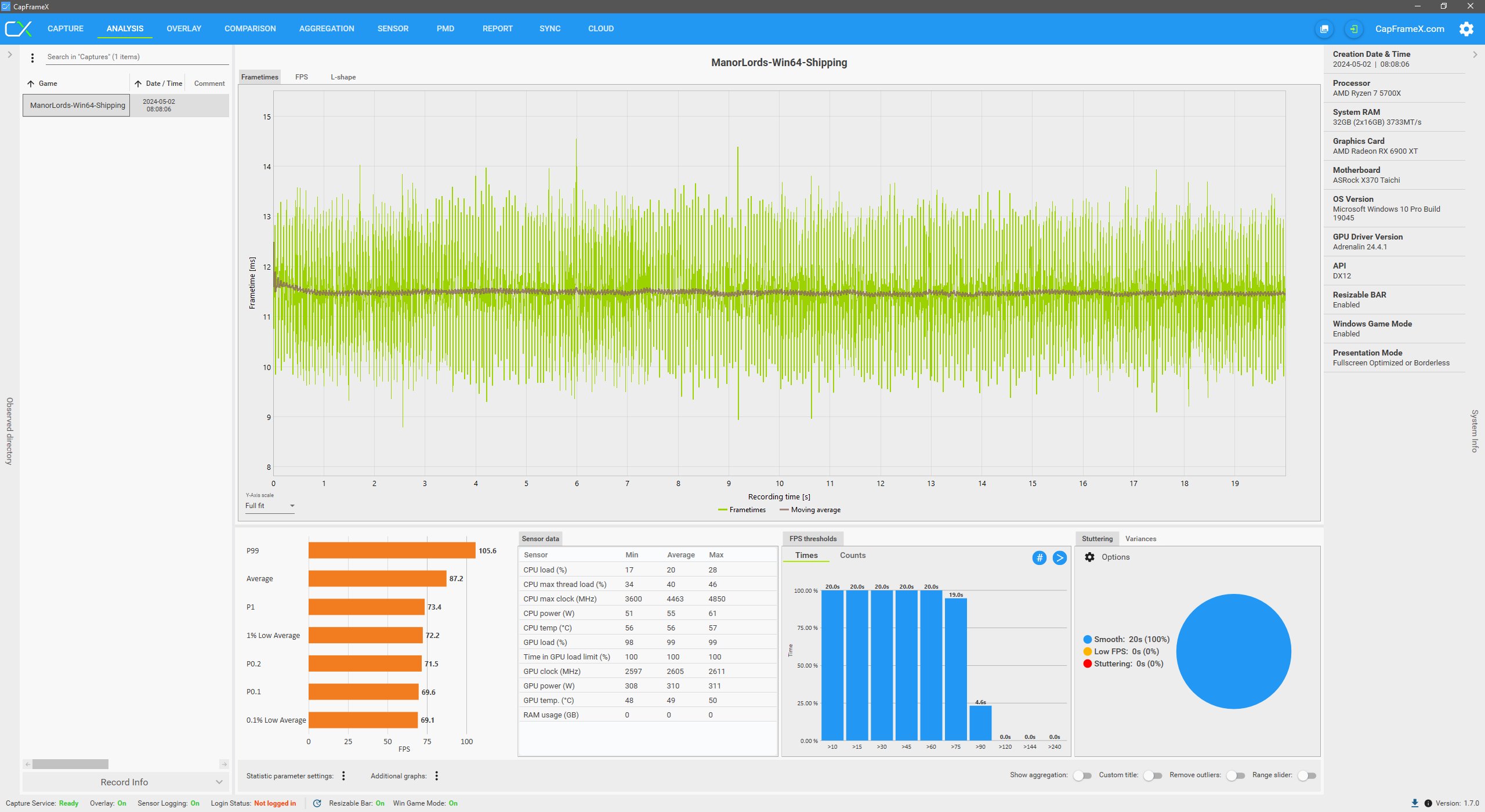Click the captures search field
The image size is (1485, 812).
coord(136,57)
